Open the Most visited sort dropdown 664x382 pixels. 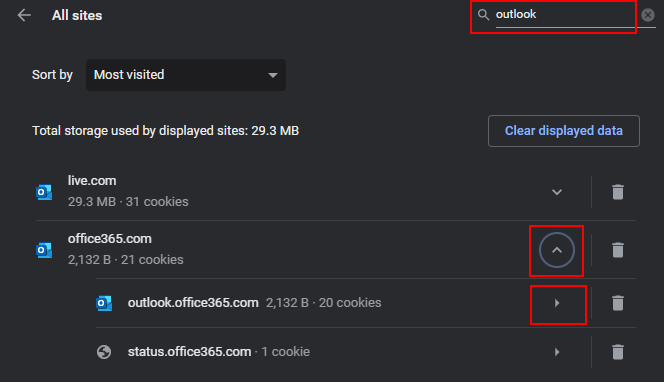185,75
